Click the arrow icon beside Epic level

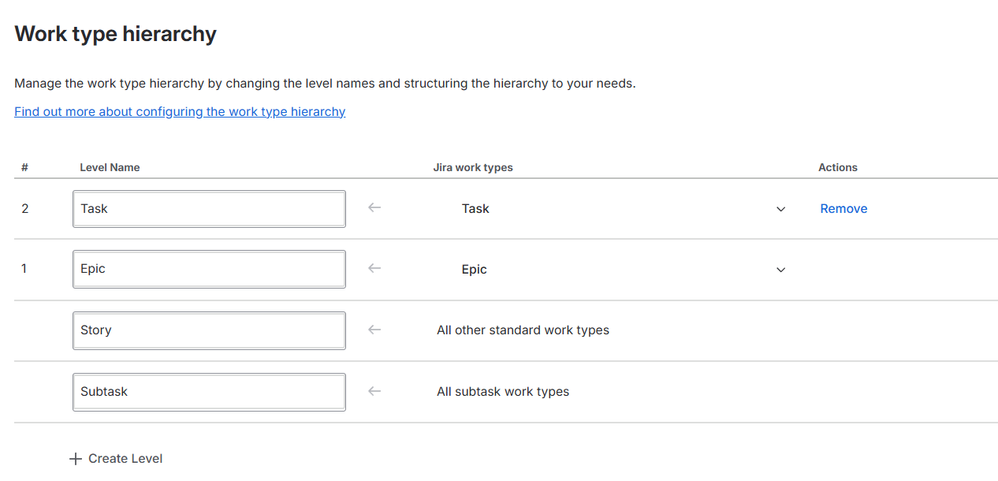(x=375, y=269)
